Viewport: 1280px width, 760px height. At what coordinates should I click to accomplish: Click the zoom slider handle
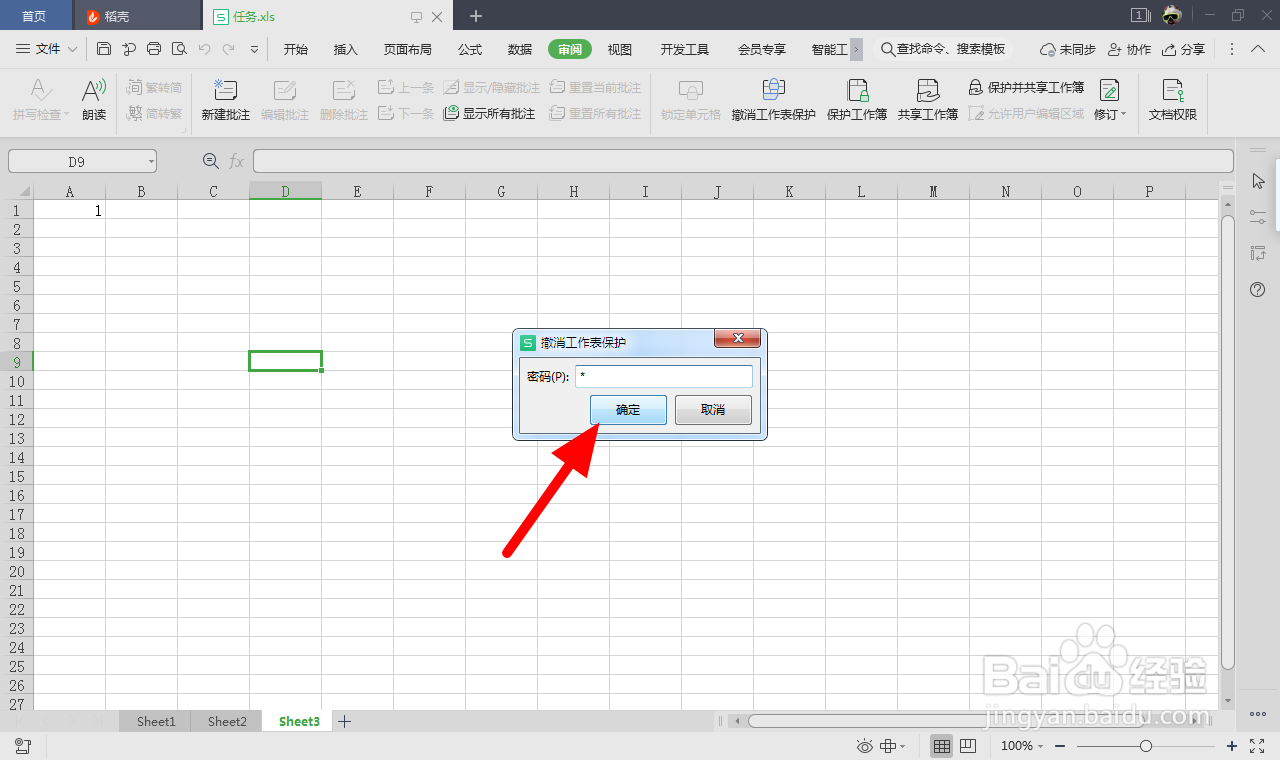click(x=1146, y=746)
